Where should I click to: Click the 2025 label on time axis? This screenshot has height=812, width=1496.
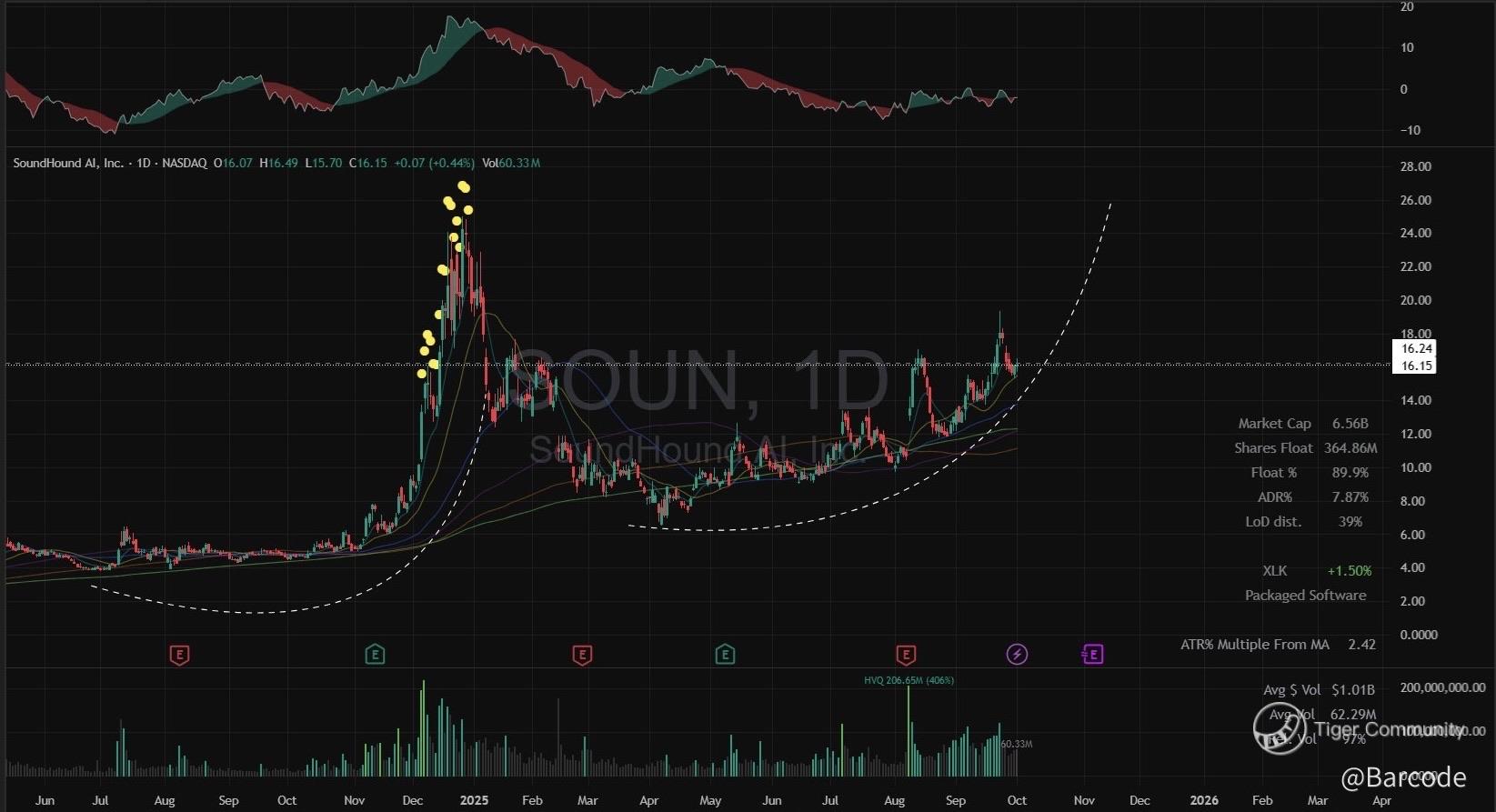[x=474, y=801]
